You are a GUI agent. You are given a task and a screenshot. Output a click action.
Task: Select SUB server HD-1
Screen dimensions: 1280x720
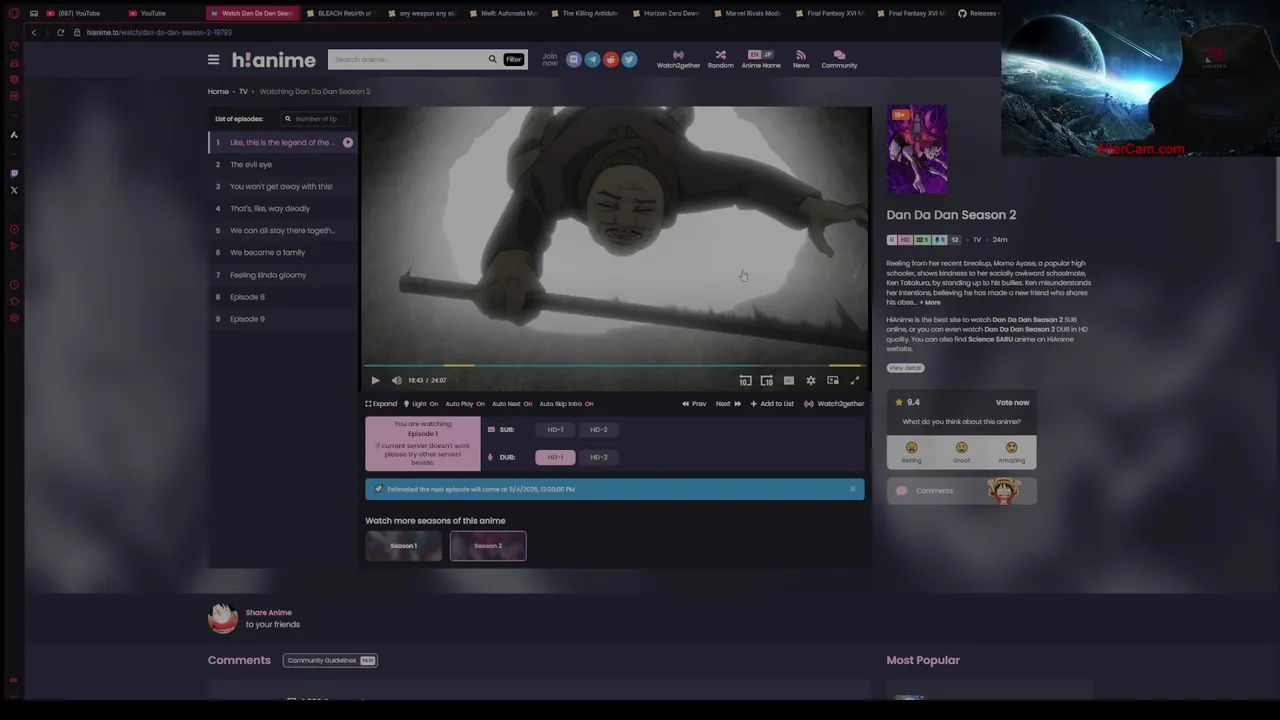pos(555,429)
